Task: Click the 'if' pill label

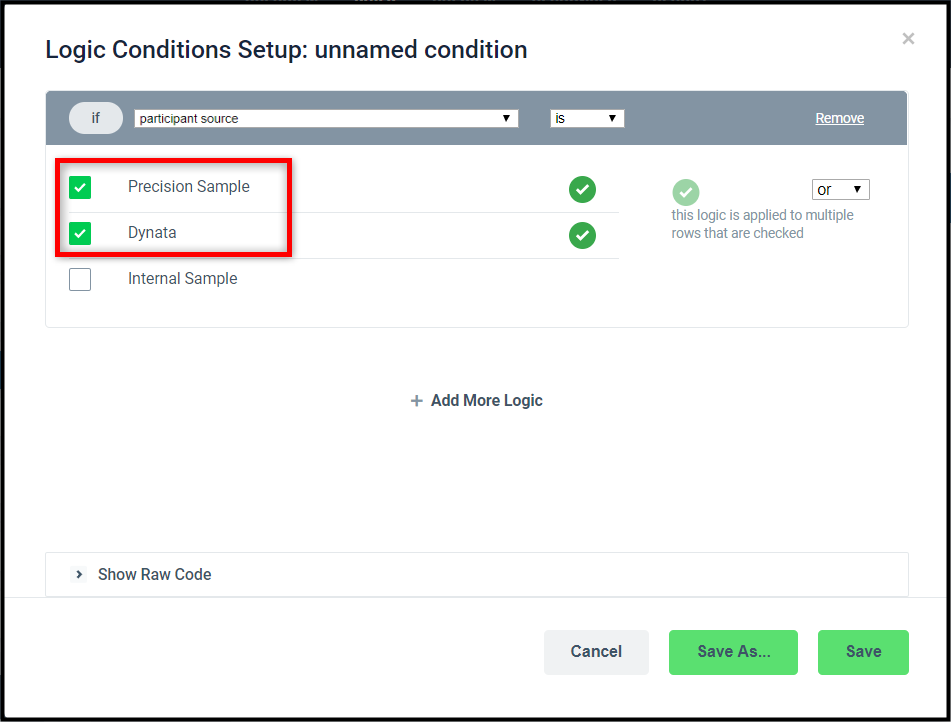Action: [x=96, y=118]
